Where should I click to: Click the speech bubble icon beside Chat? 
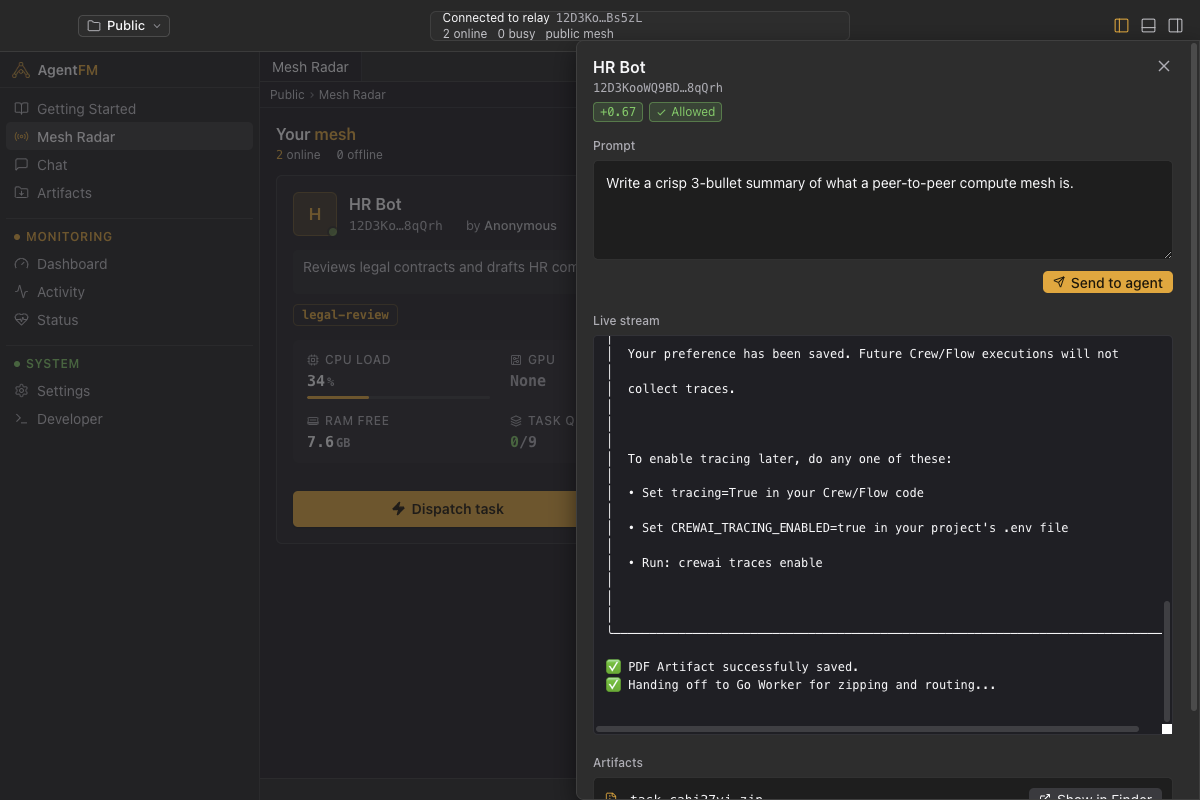point(21,164)
